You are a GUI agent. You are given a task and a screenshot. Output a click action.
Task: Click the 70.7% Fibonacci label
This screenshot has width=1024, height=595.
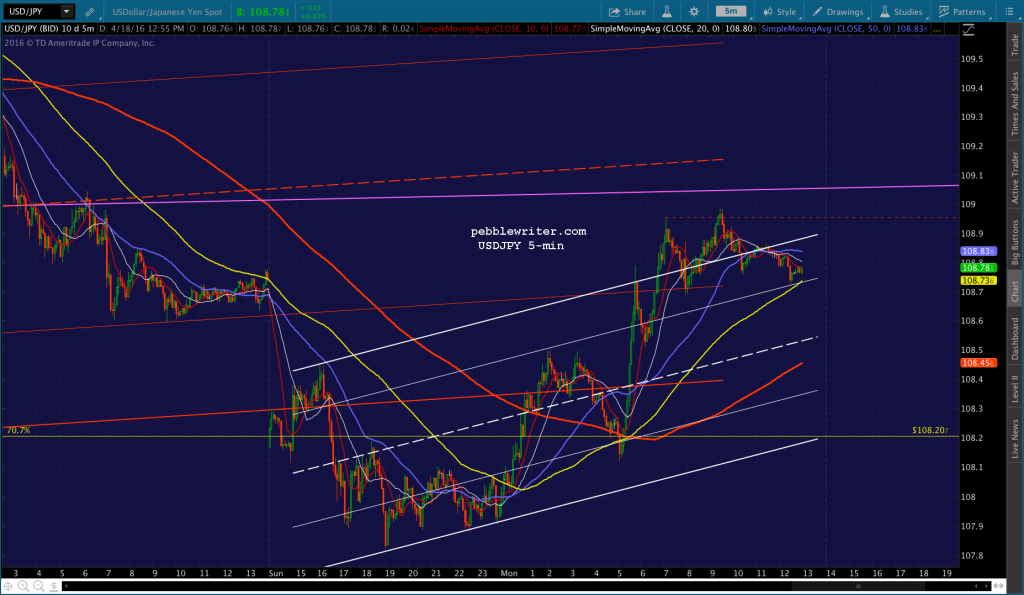click(x=18, y=430)
